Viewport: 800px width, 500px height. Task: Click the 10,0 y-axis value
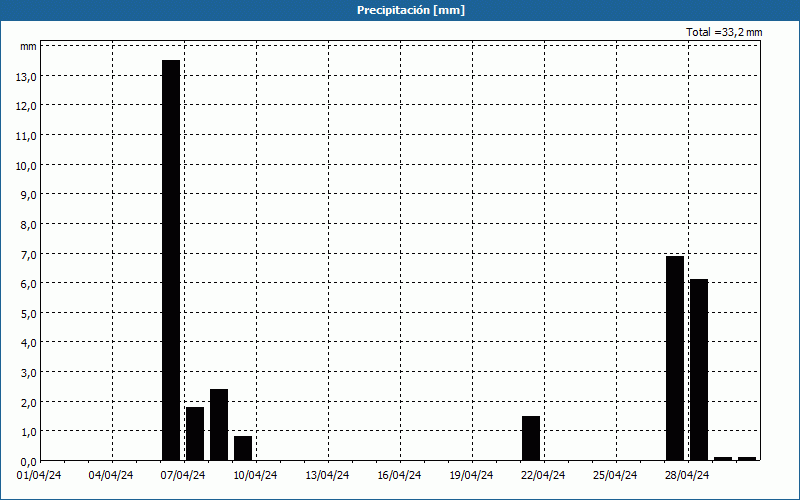click(26, 165)
